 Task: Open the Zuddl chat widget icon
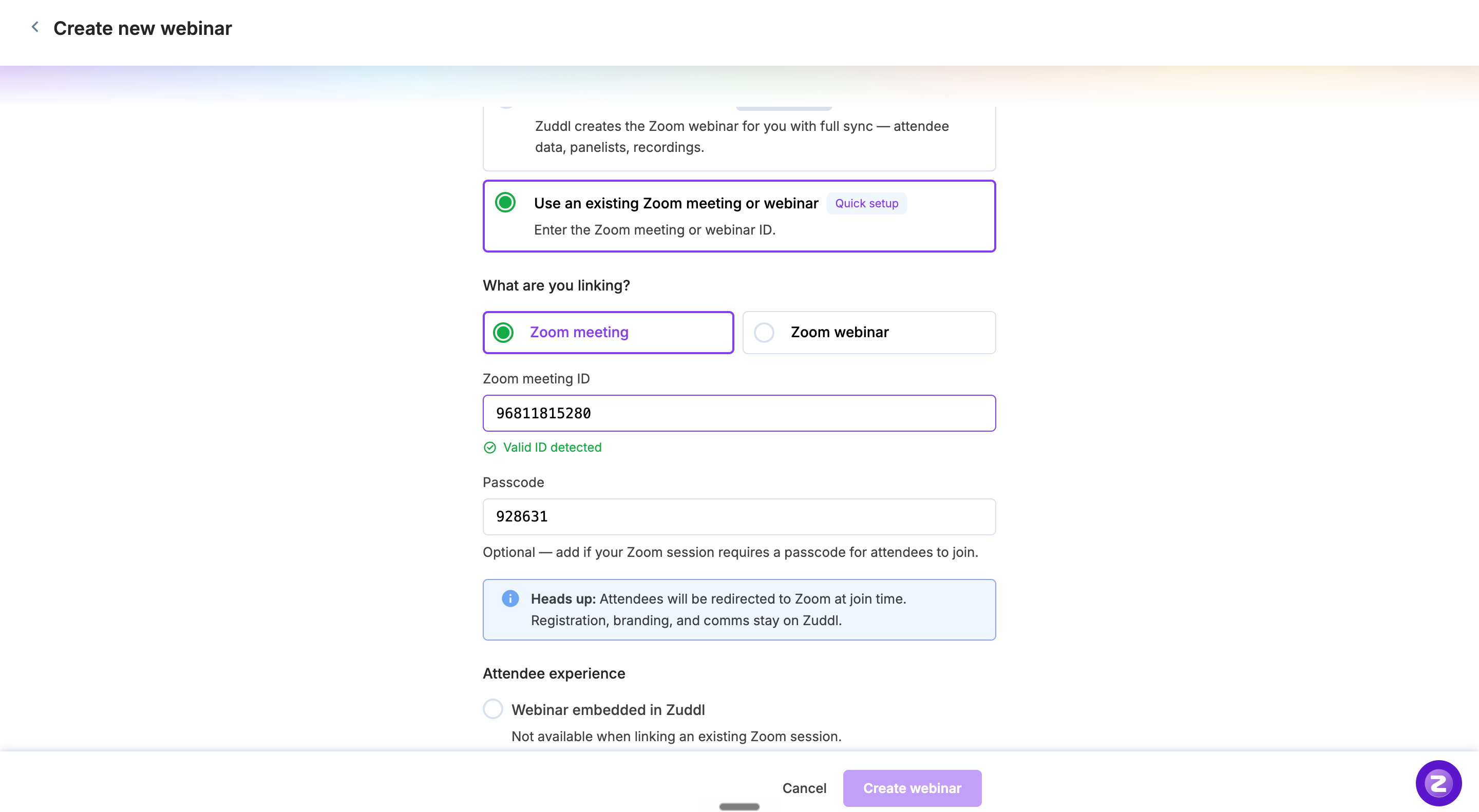coord(1438,783)
